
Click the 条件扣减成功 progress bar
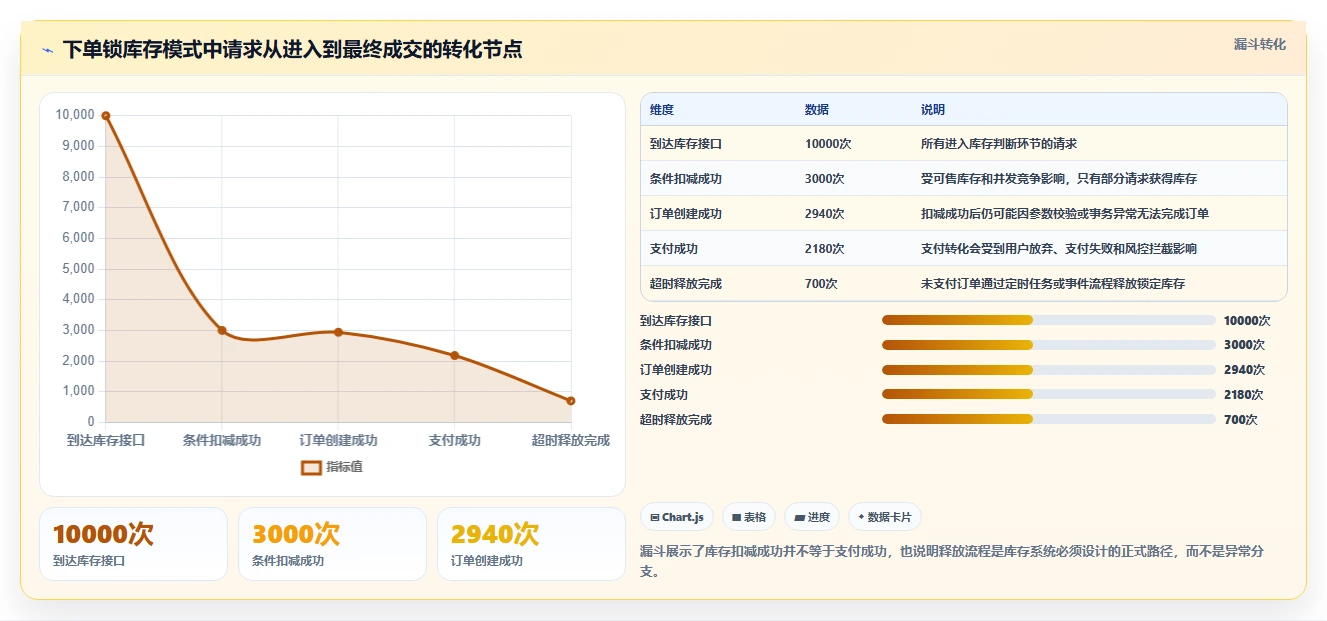click(1049, 345)
